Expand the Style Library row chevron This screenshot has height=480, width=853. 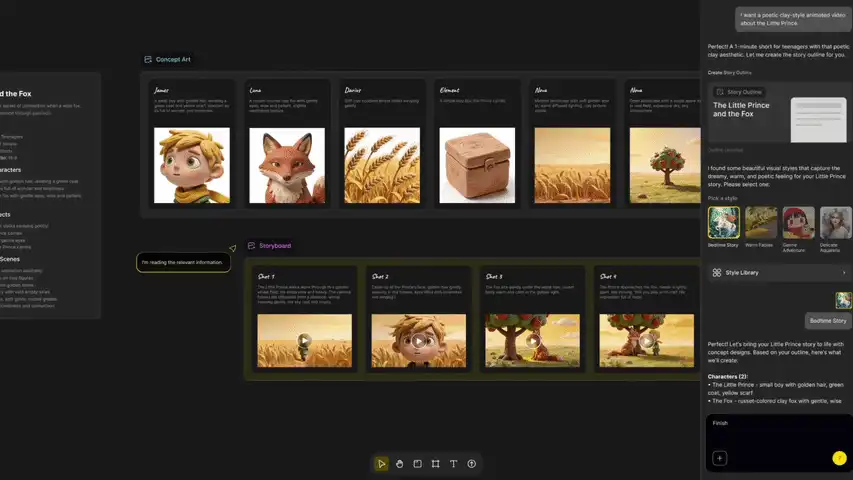click(844, 273)
